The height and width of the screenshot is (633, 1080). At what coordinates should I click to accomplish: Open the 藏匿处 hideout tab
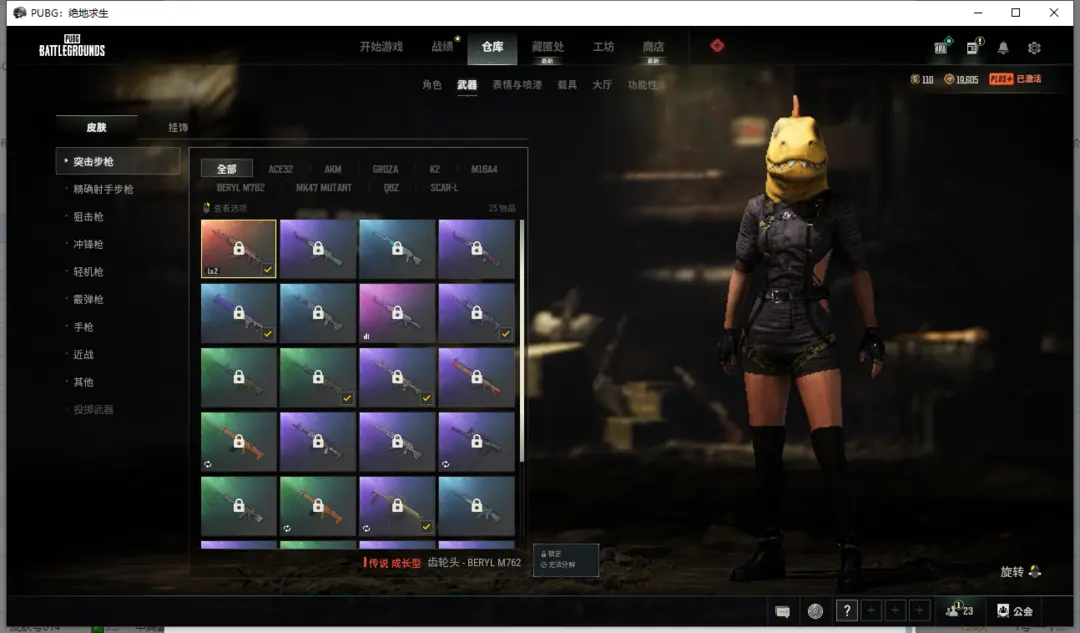pyautogui.click(x=548, y=46)
